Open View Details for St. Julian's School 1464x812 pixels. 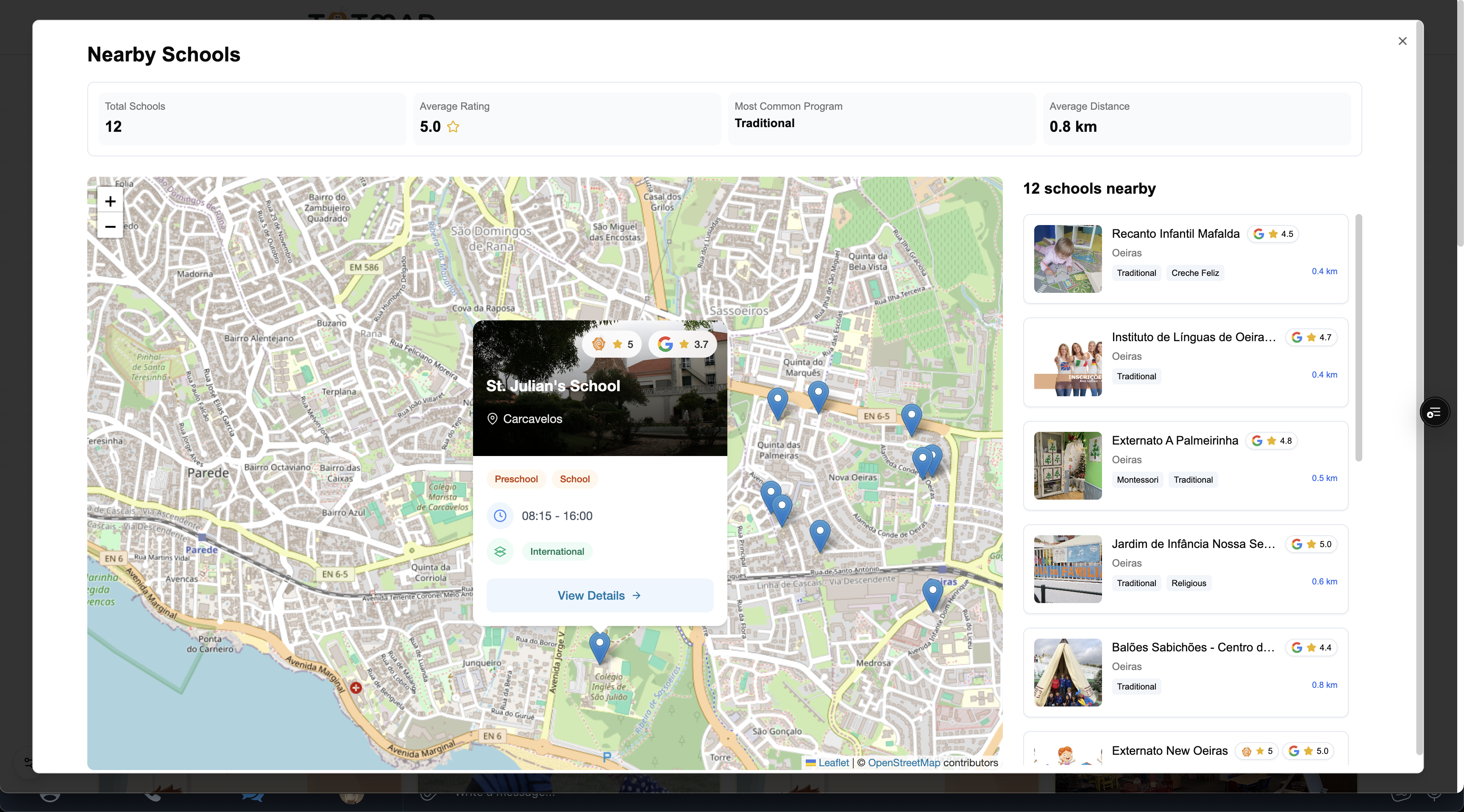(600, 595)
